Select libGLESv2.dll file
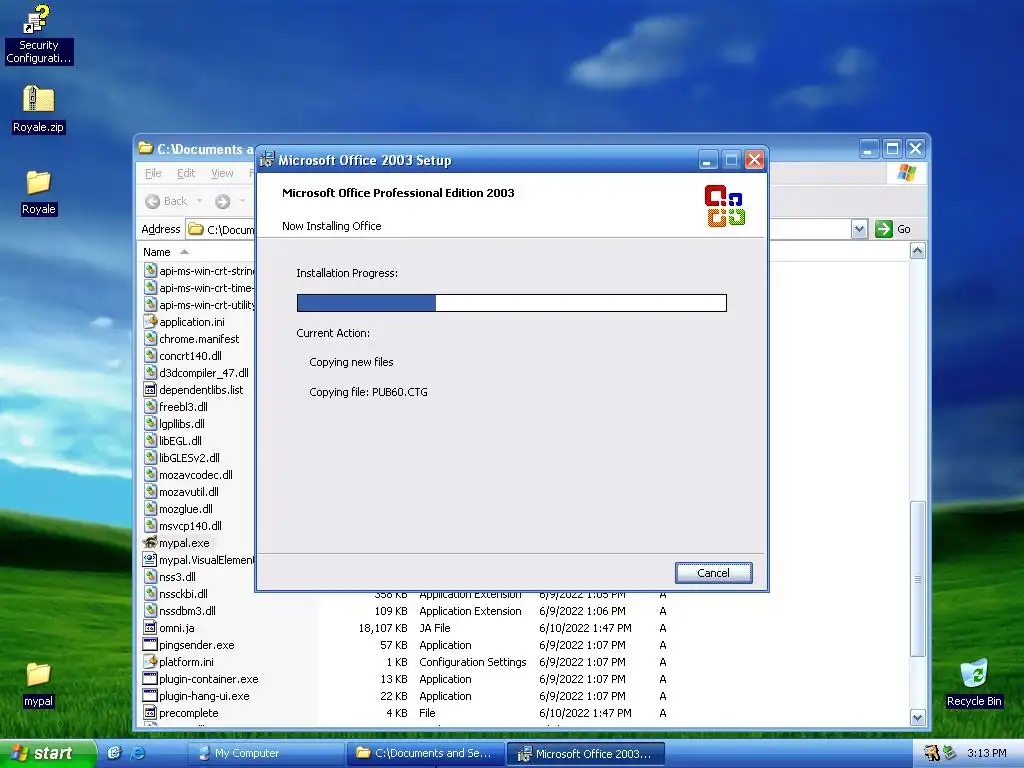Image resolution: width=1024 pixels, height=768 pixels. [x=182, y=458]
